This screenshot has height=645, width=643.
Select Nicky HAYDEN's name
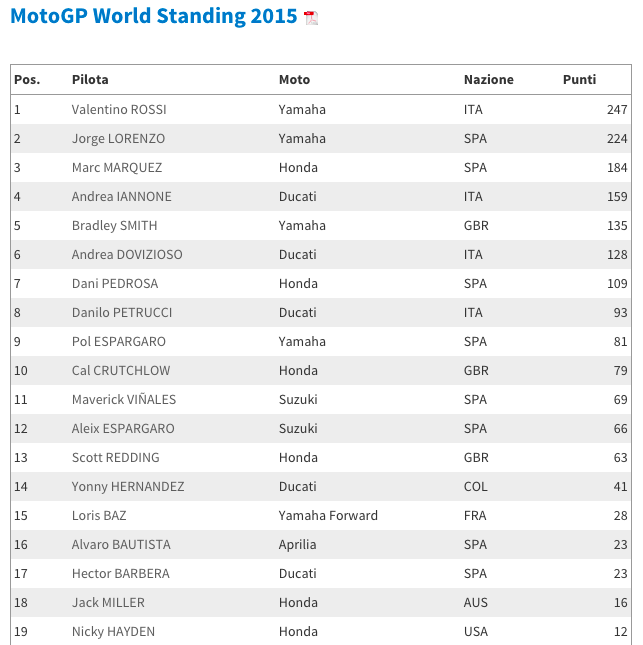click(113, 632)
